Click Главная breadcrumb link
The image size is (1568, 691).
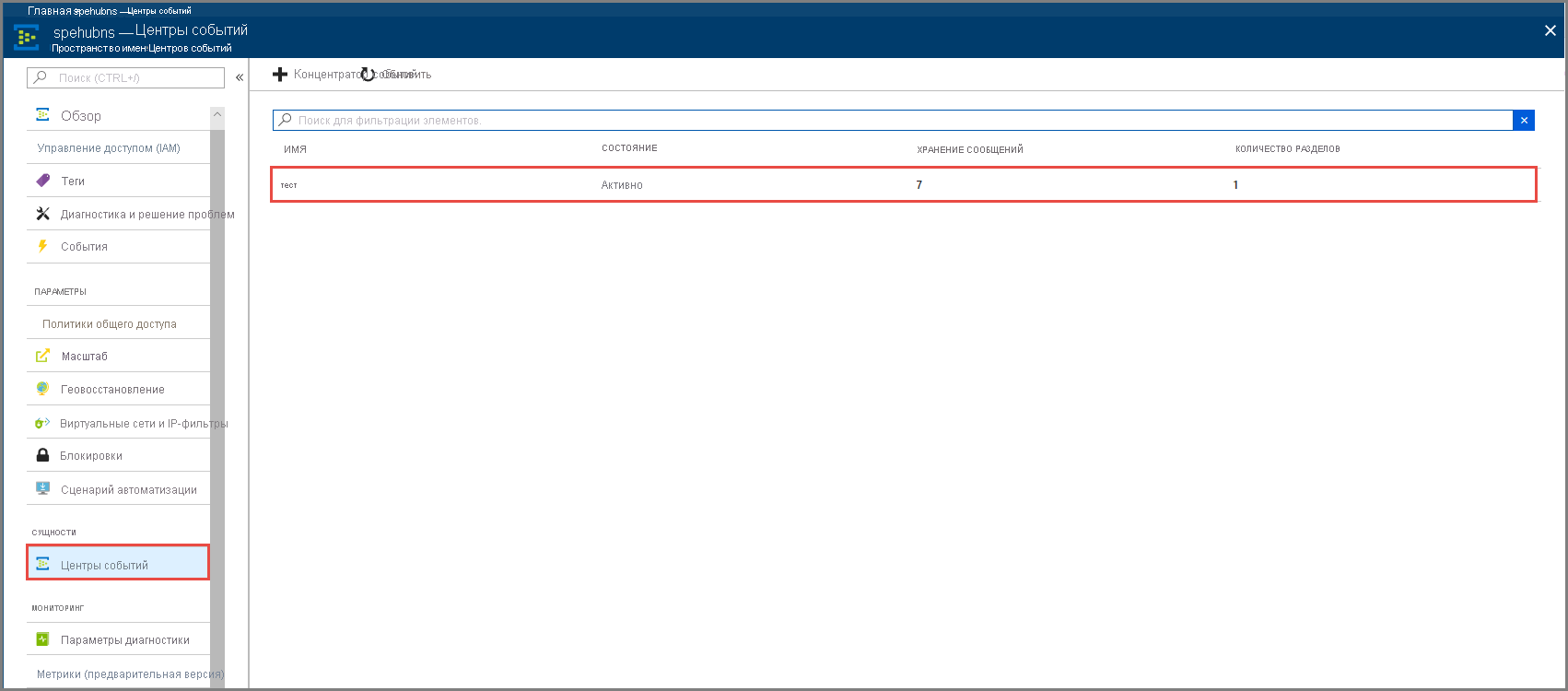coord(49,11)
